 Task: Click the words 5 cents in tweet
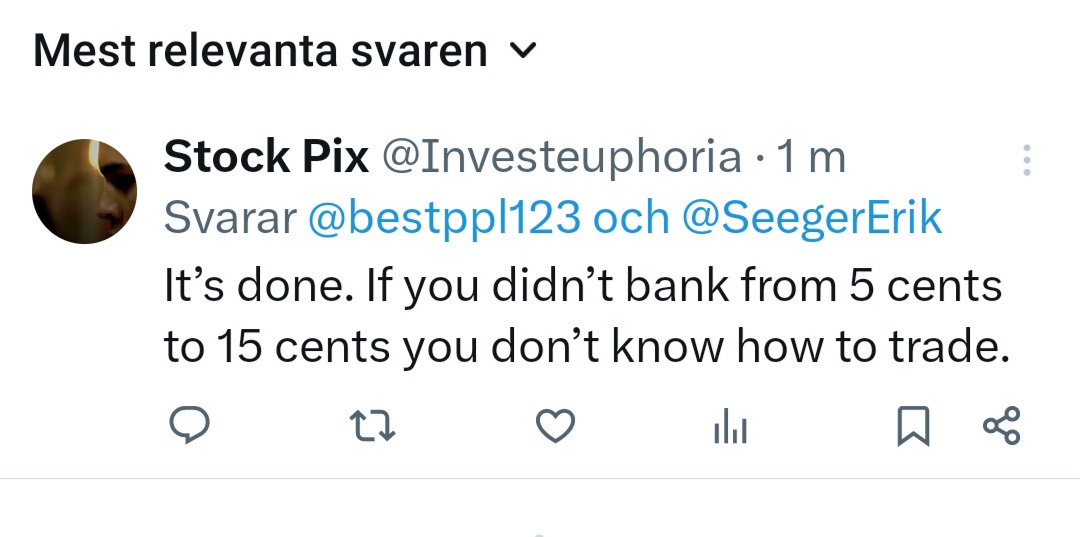coord(925,285)
